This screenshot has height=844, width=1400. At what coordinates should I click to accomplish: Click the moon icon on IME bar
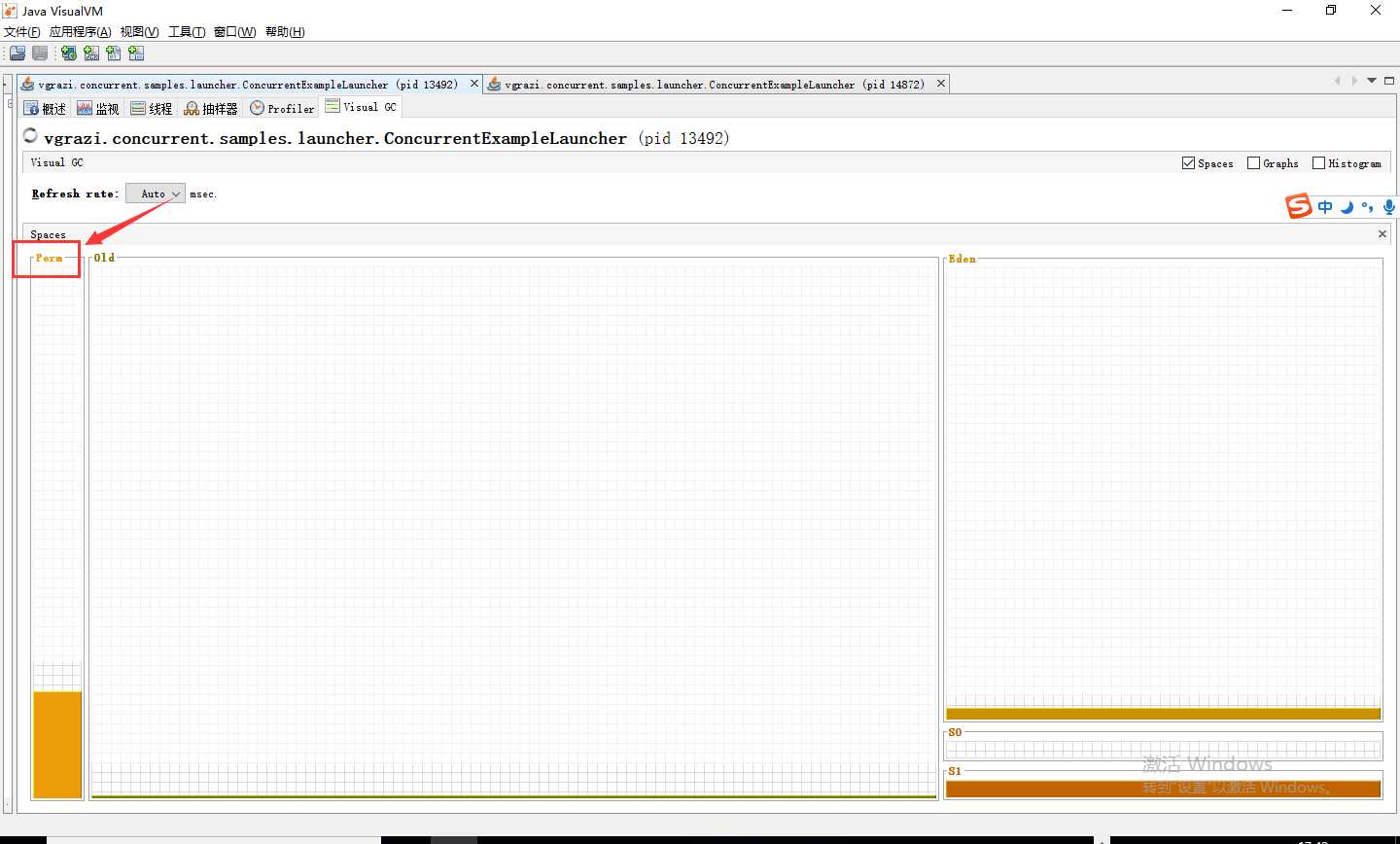pos(1347,207)
